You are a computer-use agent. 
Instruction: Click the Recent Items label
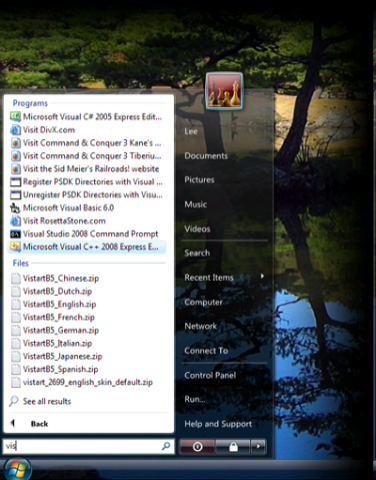coord(209,277)
